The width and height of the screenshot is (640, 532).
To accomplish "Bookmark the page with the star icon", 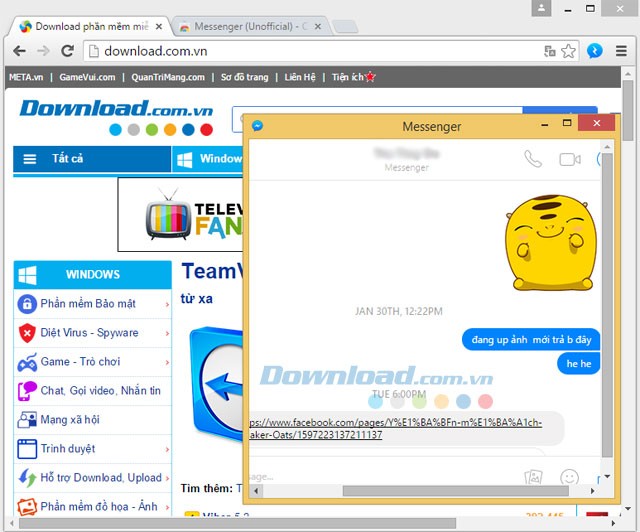I will (568, 51).
